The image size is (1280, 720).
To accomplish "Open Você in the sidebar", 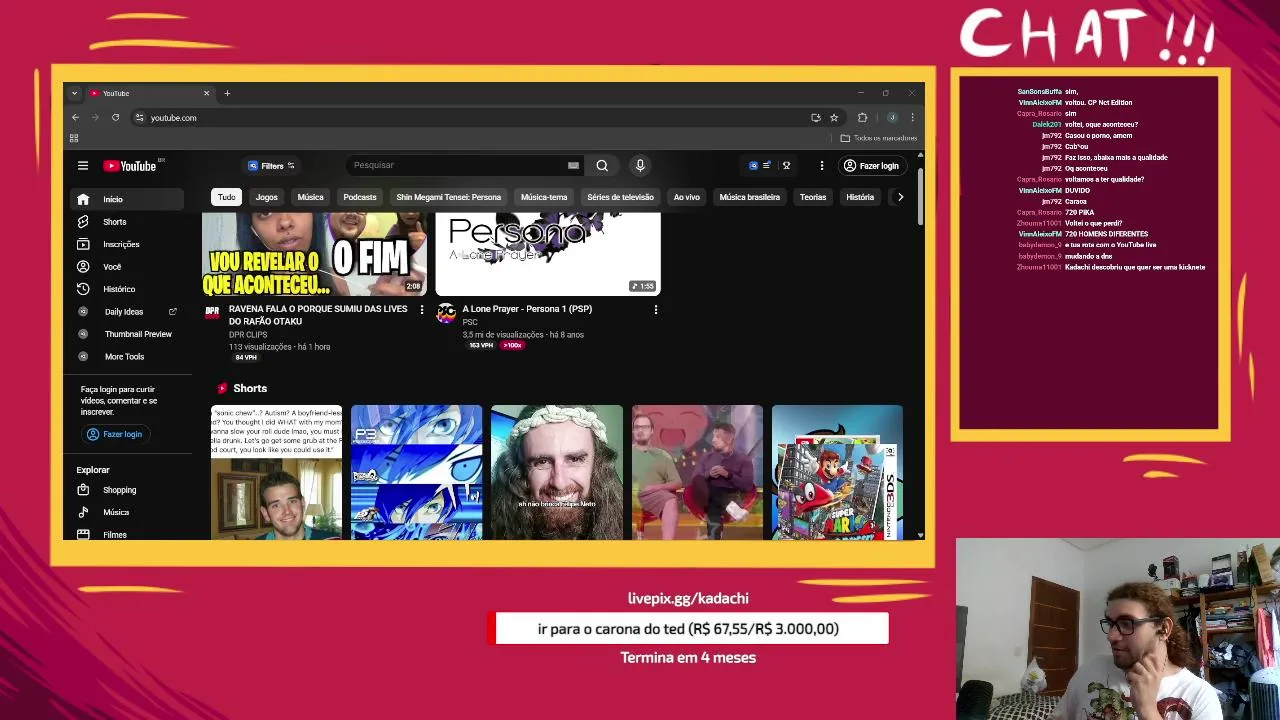I will point(128,267).
